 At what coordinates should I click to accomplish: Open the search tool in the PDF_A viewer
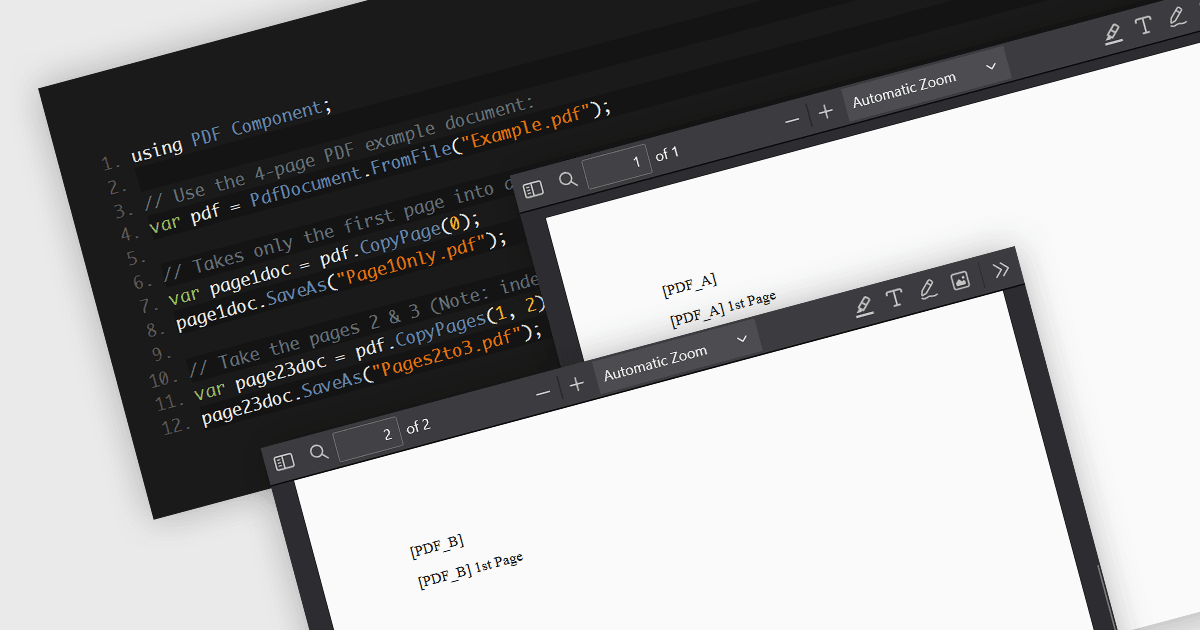pyautogui.click(x=567, y=179)
